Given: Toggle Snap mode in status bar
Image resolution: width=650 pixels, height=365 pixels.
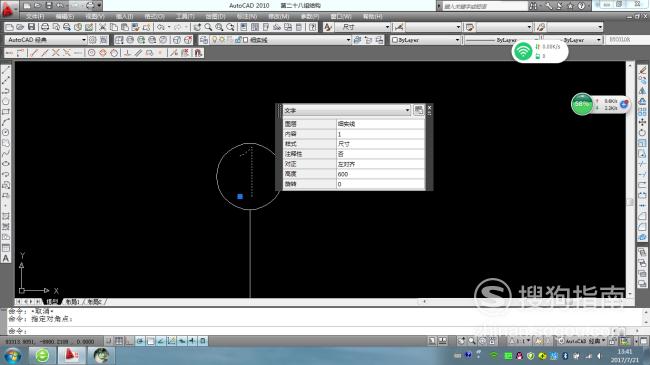Looking at the screenshot, I should pyautogui.click(x=109, y=341).
